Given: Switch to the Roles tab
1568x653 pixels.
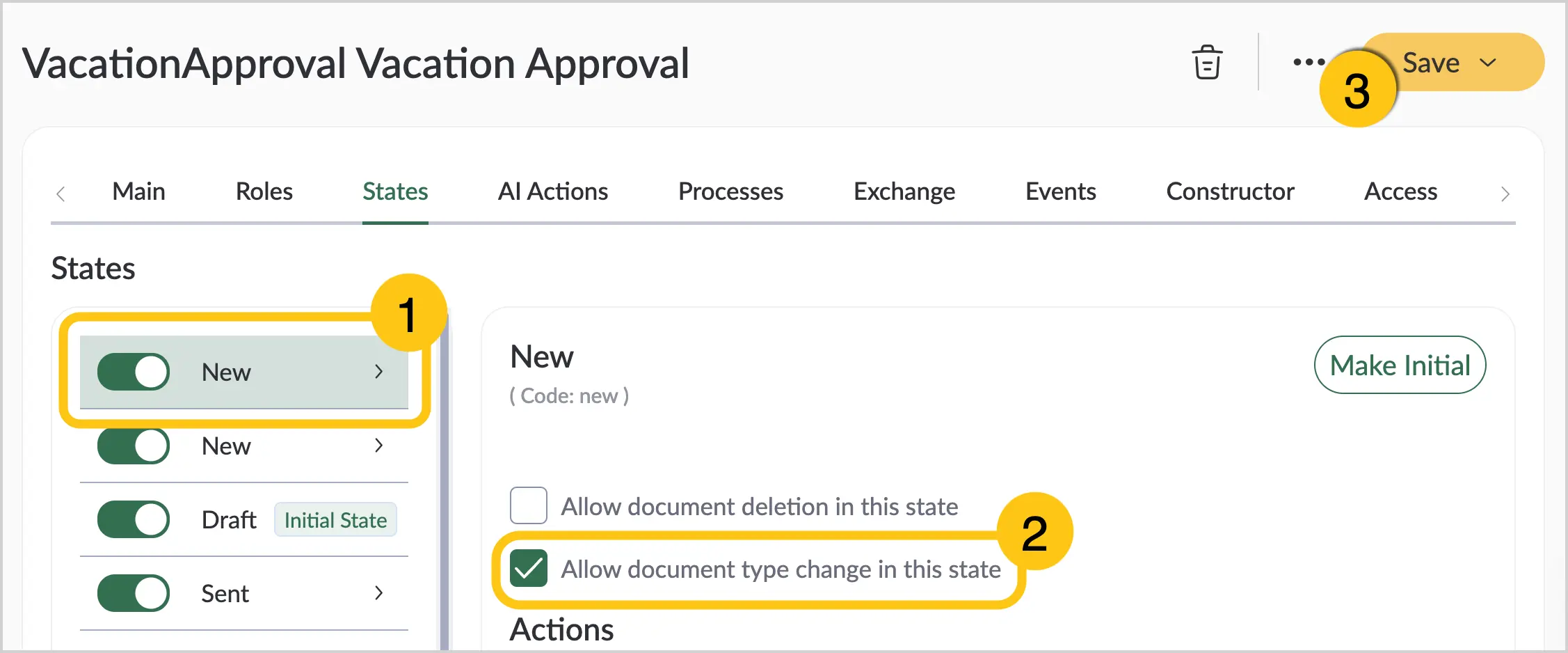Looking at the screenshot, I should 264,191.
